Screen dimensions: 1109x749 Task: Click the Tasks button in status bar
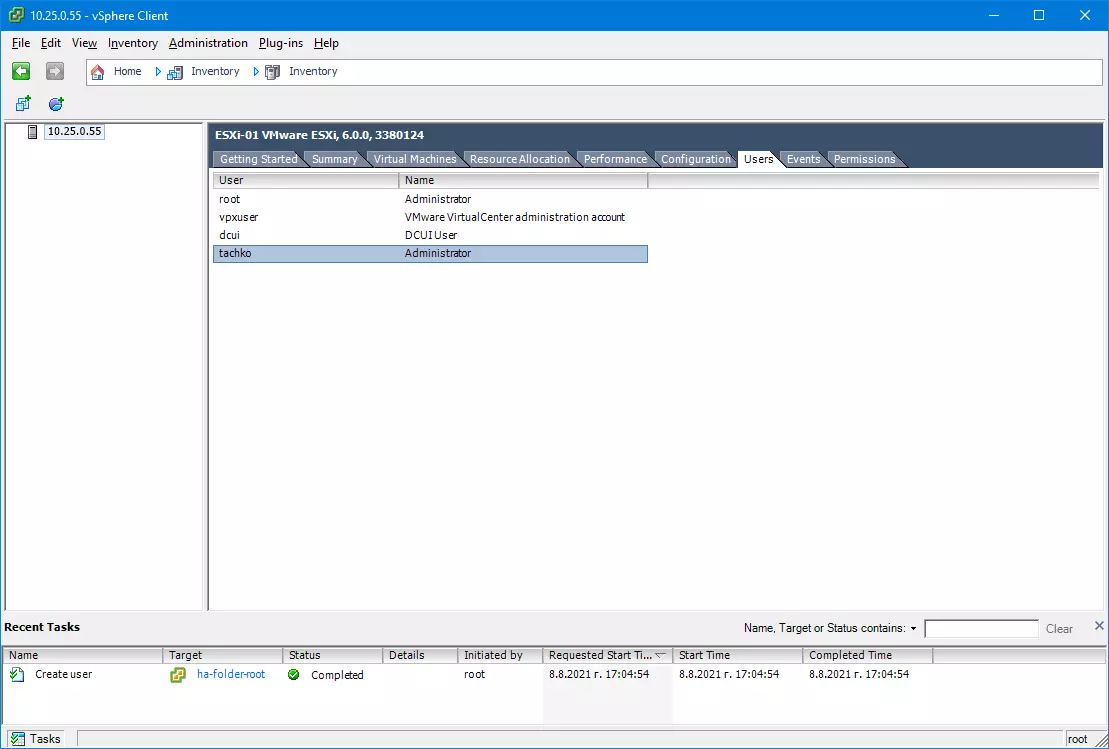35,738
